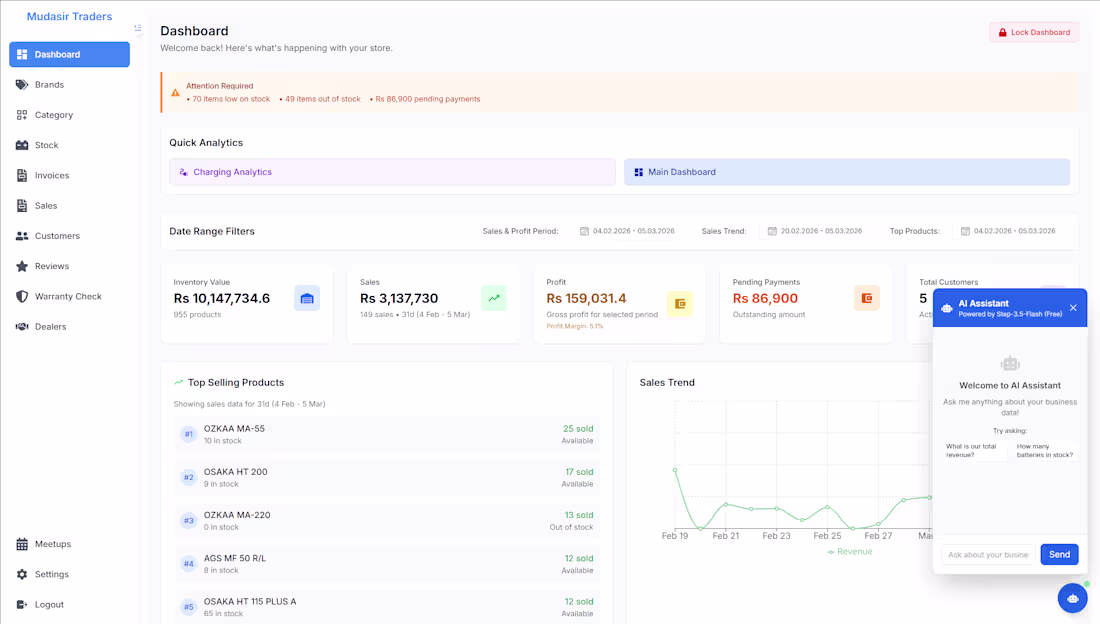The width and height of the screenshot is (1100, 624).
Task: Click the Customers icon
Action: [x=23, y=235]
